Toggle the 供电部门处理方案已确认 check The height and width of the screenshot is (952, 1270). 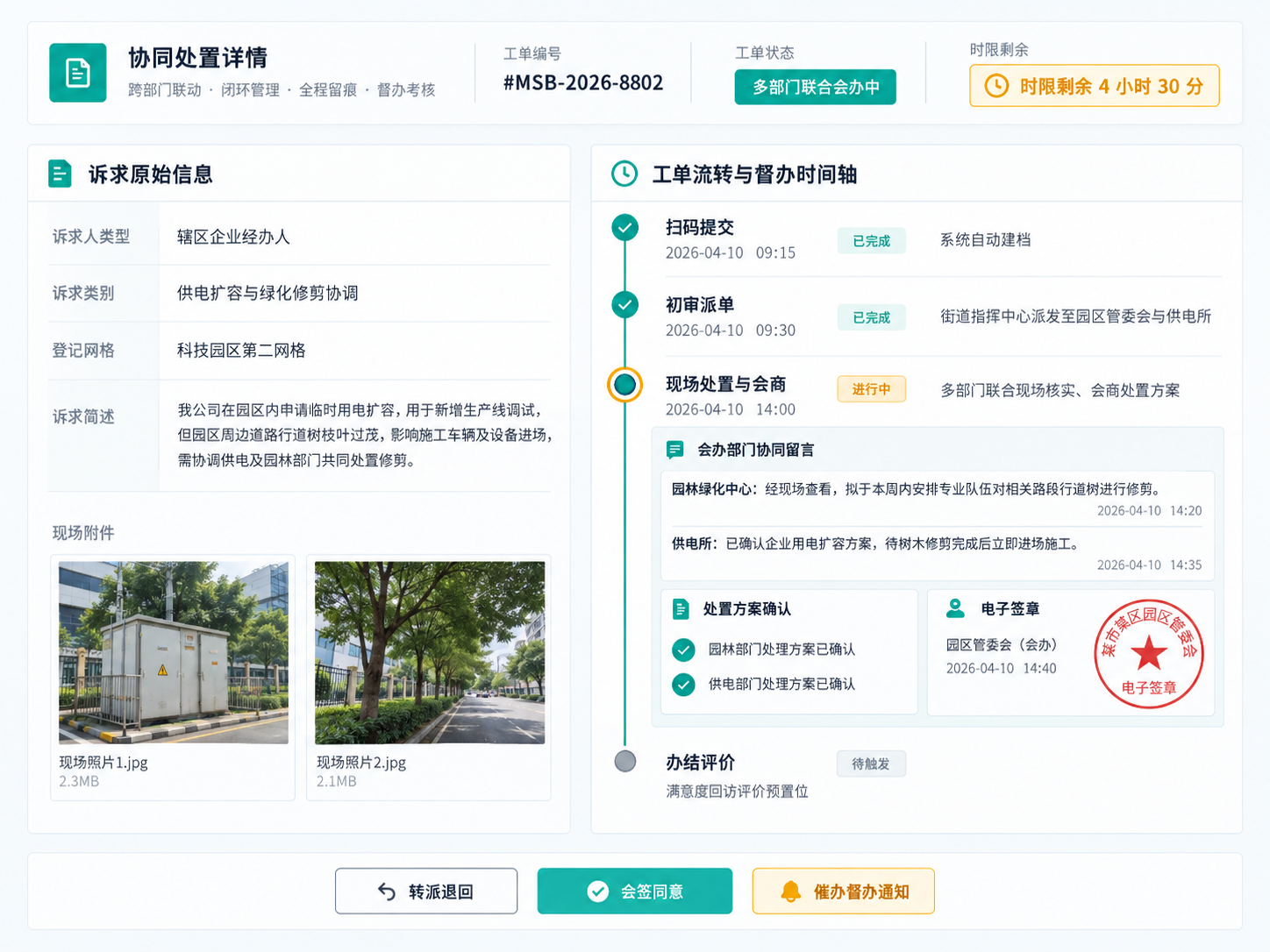(683, 685)
